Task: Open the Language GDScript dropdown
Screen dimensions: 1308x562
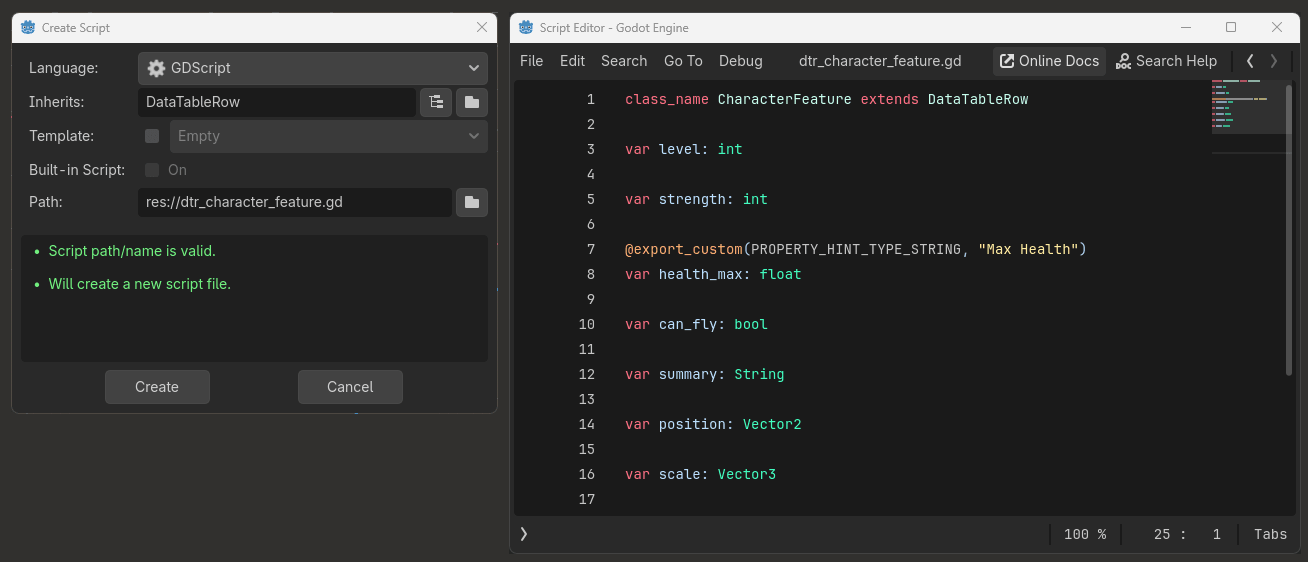Action: 313,68
